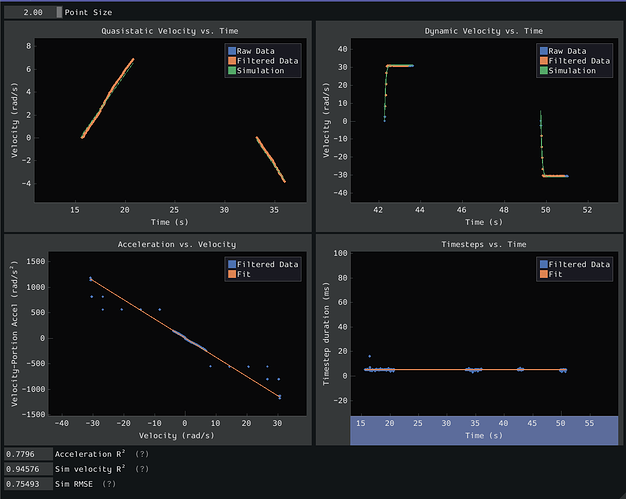Toggle Simulation in Dynamic Velocity legend
Image resolution: width=626 pixels, height=499 pixels.
pos(568,71)
